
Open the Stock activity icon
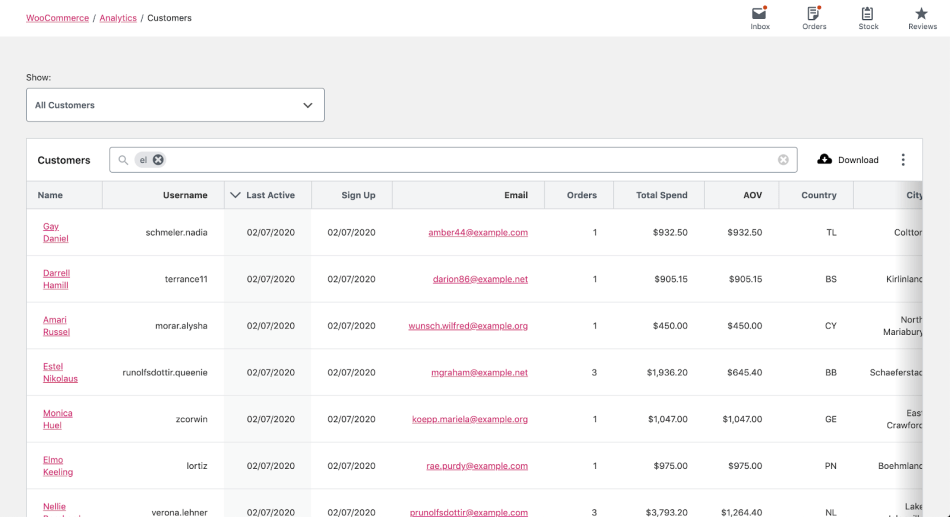tap(868, 18)
